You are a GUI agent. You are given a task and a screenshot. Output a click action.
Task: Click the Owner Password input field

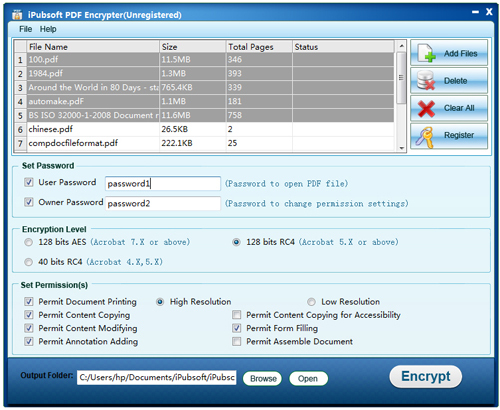[163, 203]
